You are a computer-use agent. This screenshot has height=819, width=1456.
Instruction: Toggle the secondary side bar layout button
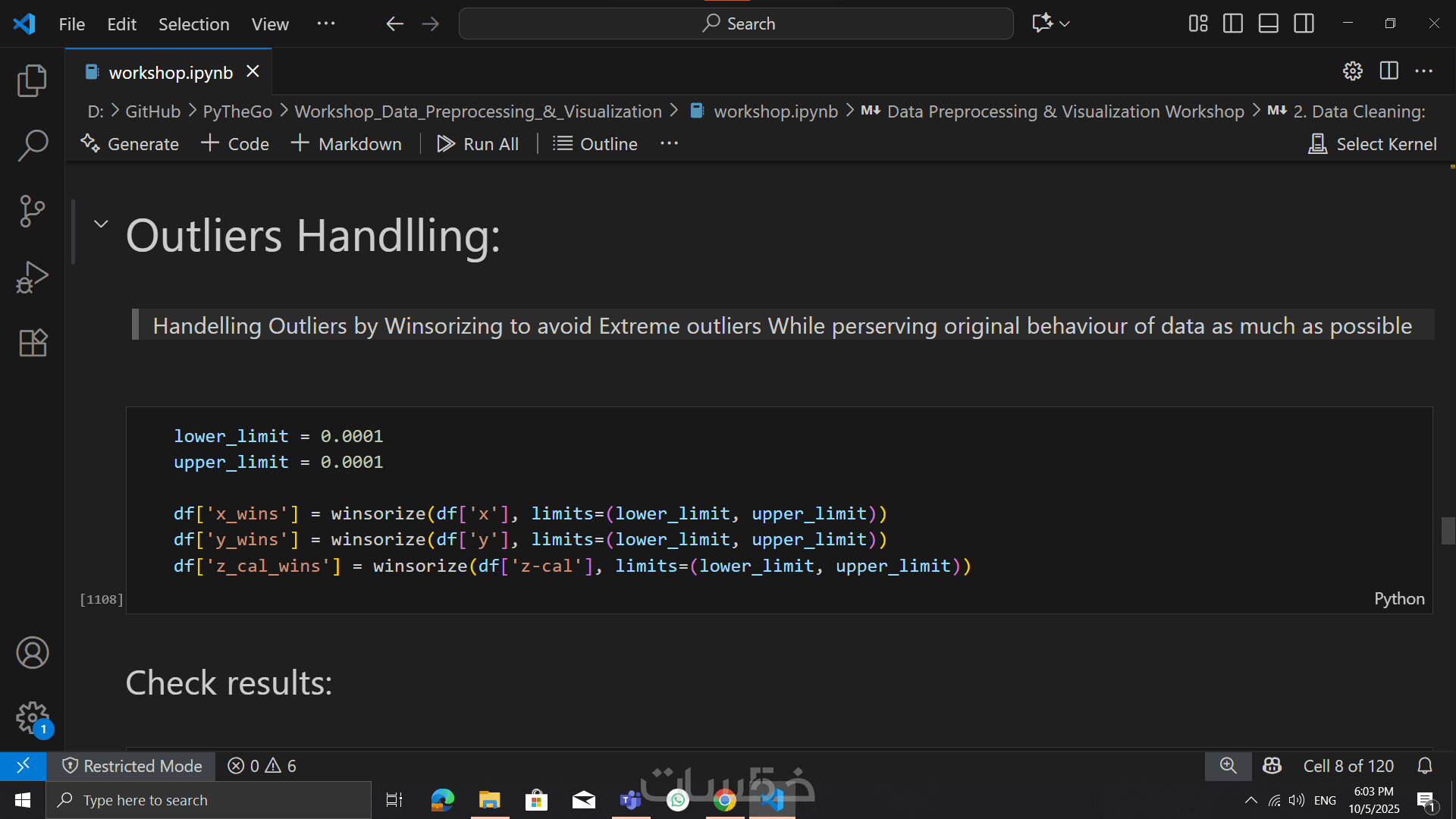tap(1304, 24)
